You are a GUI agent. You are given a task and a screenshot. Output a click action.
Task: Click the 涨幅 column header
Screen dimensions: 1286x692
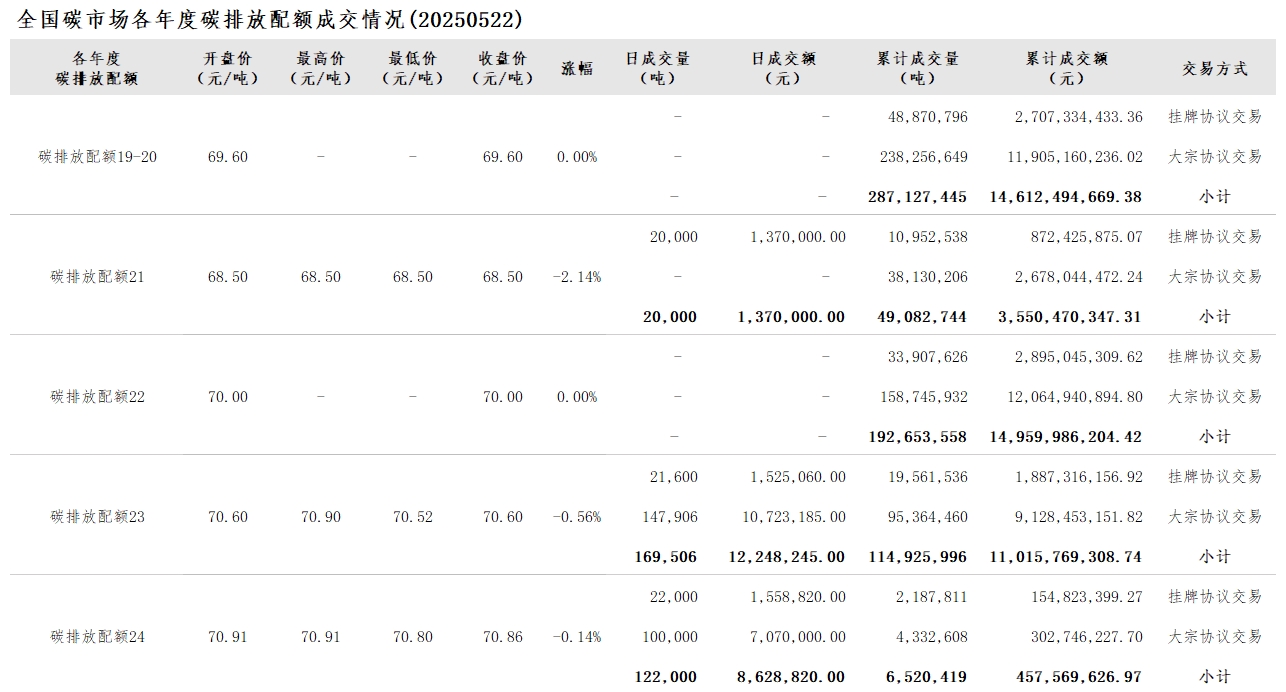pos(577,68)
